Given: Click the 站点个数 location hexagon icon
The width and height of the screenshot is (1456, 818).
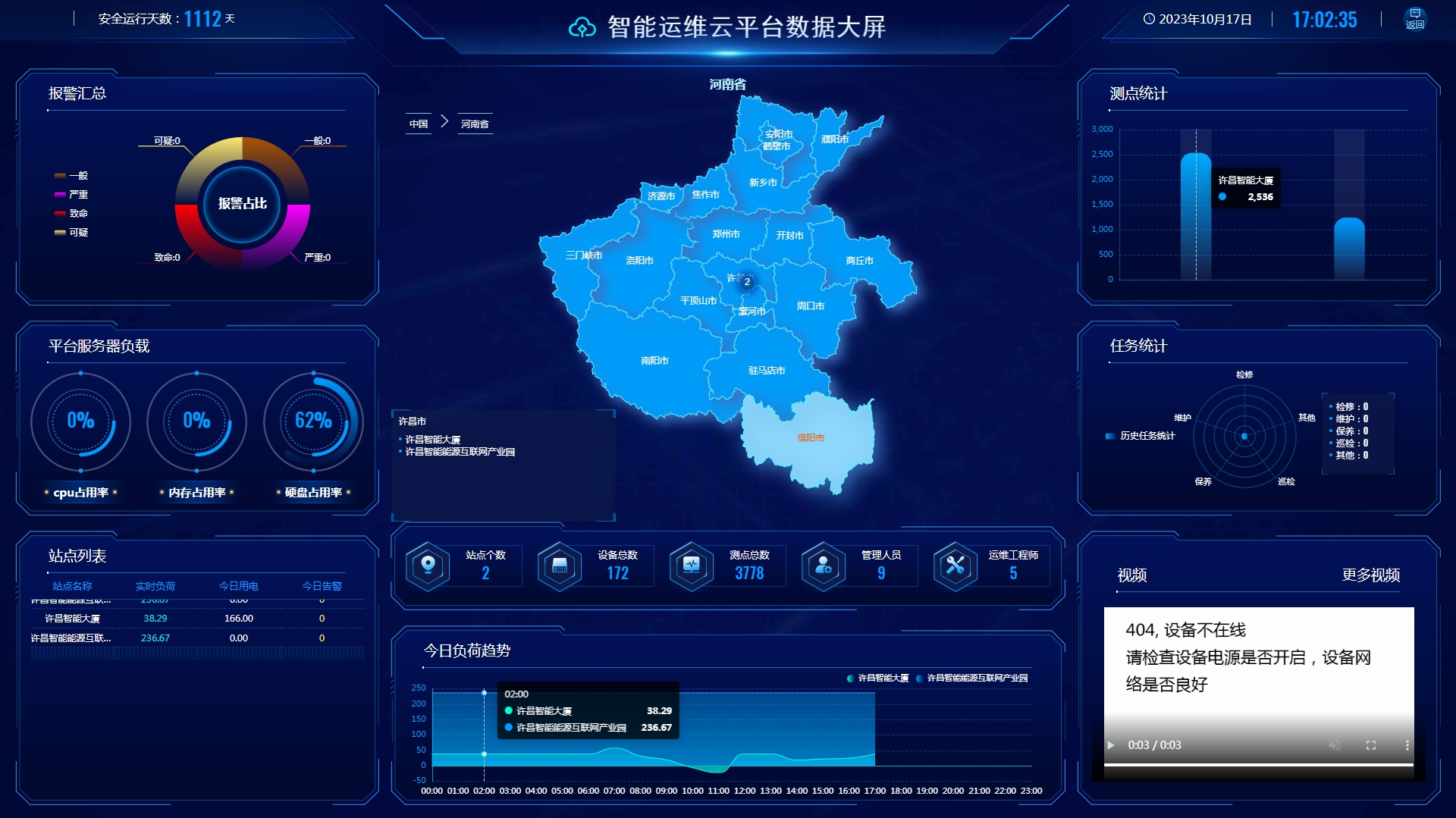Looking at the screenshot, I should point(428,566).
